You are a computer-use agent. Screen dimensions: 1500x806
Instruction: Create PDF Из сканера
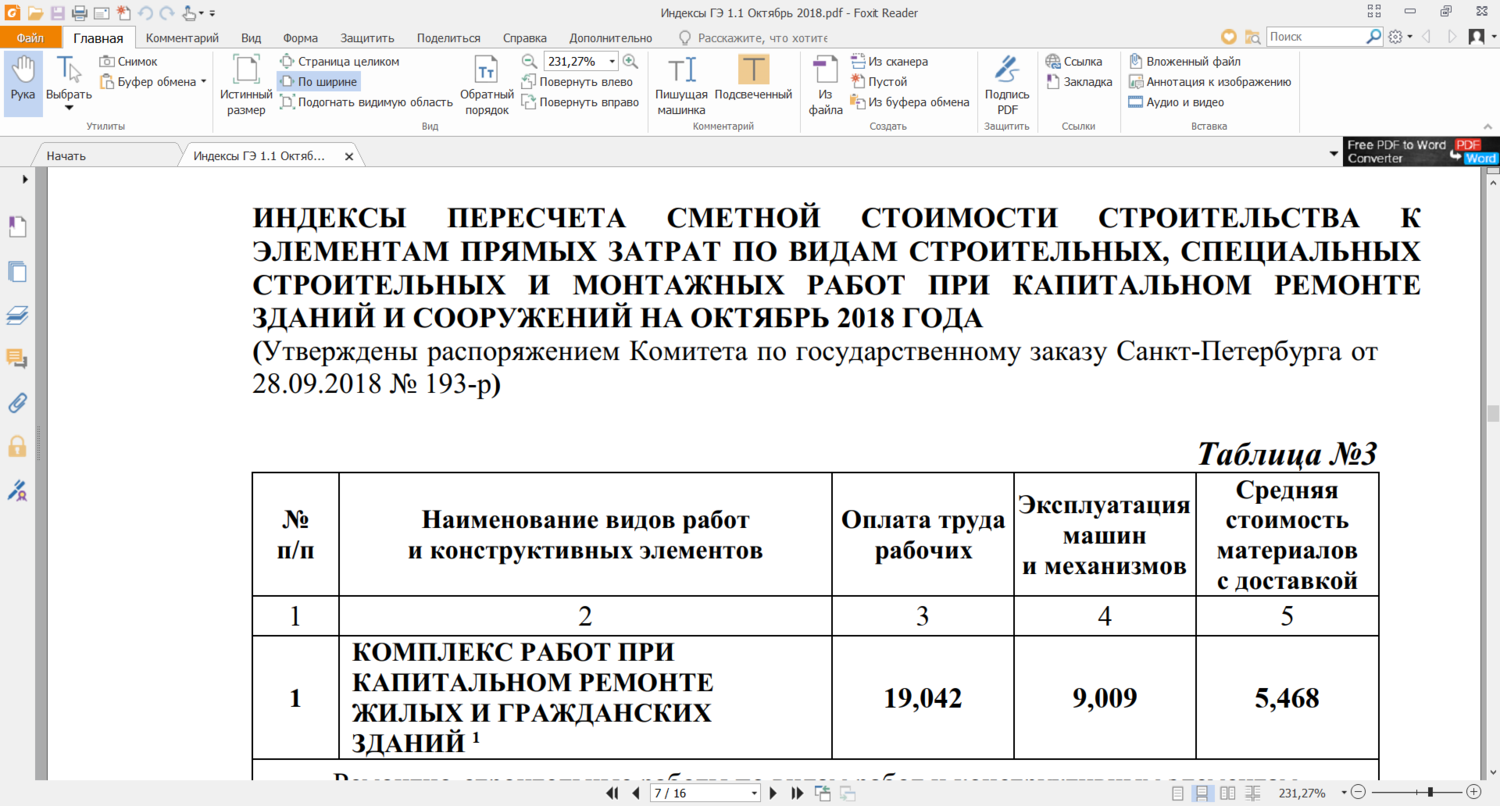(x=889, y=61)
